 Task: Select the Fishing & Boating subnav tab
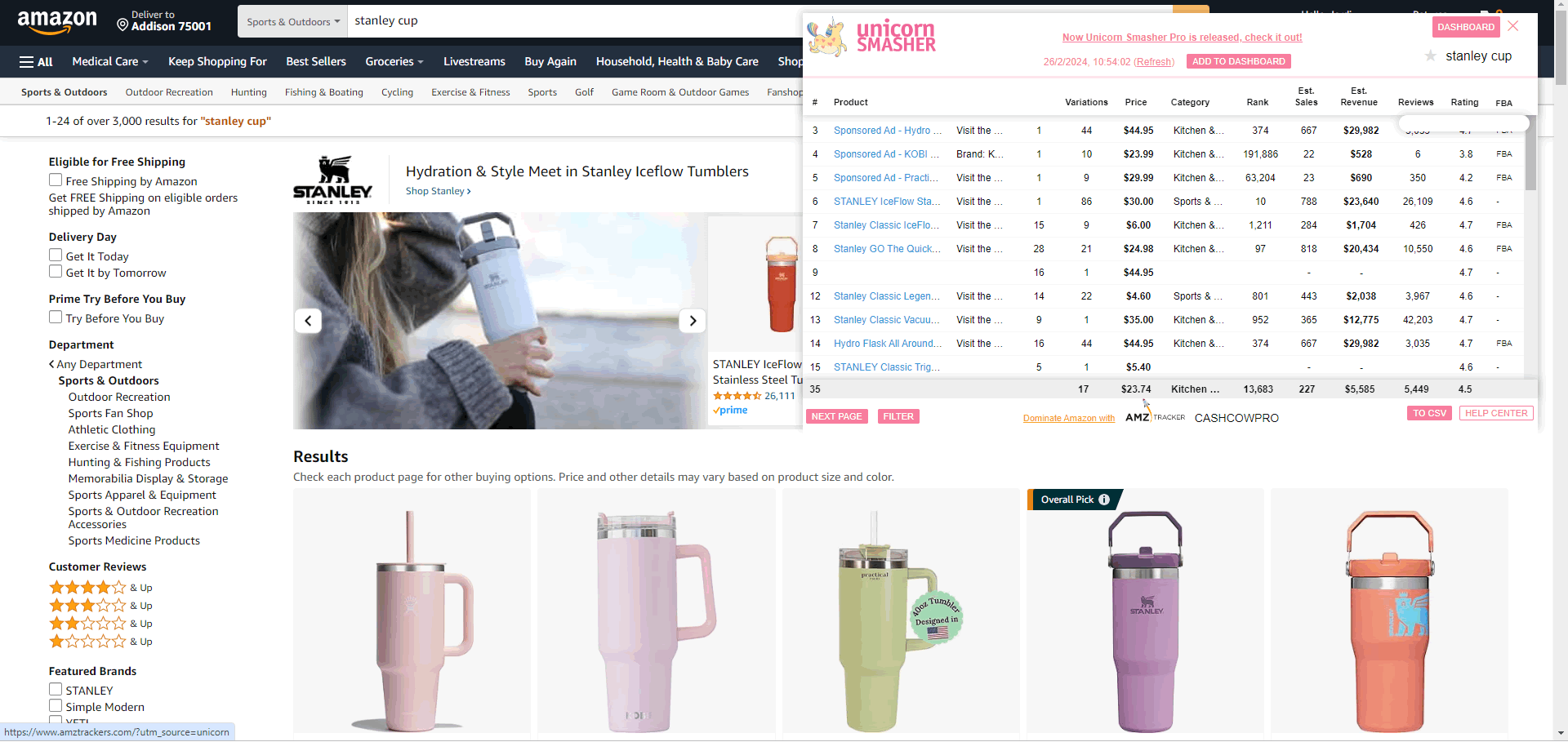click(x=324, y=92)
